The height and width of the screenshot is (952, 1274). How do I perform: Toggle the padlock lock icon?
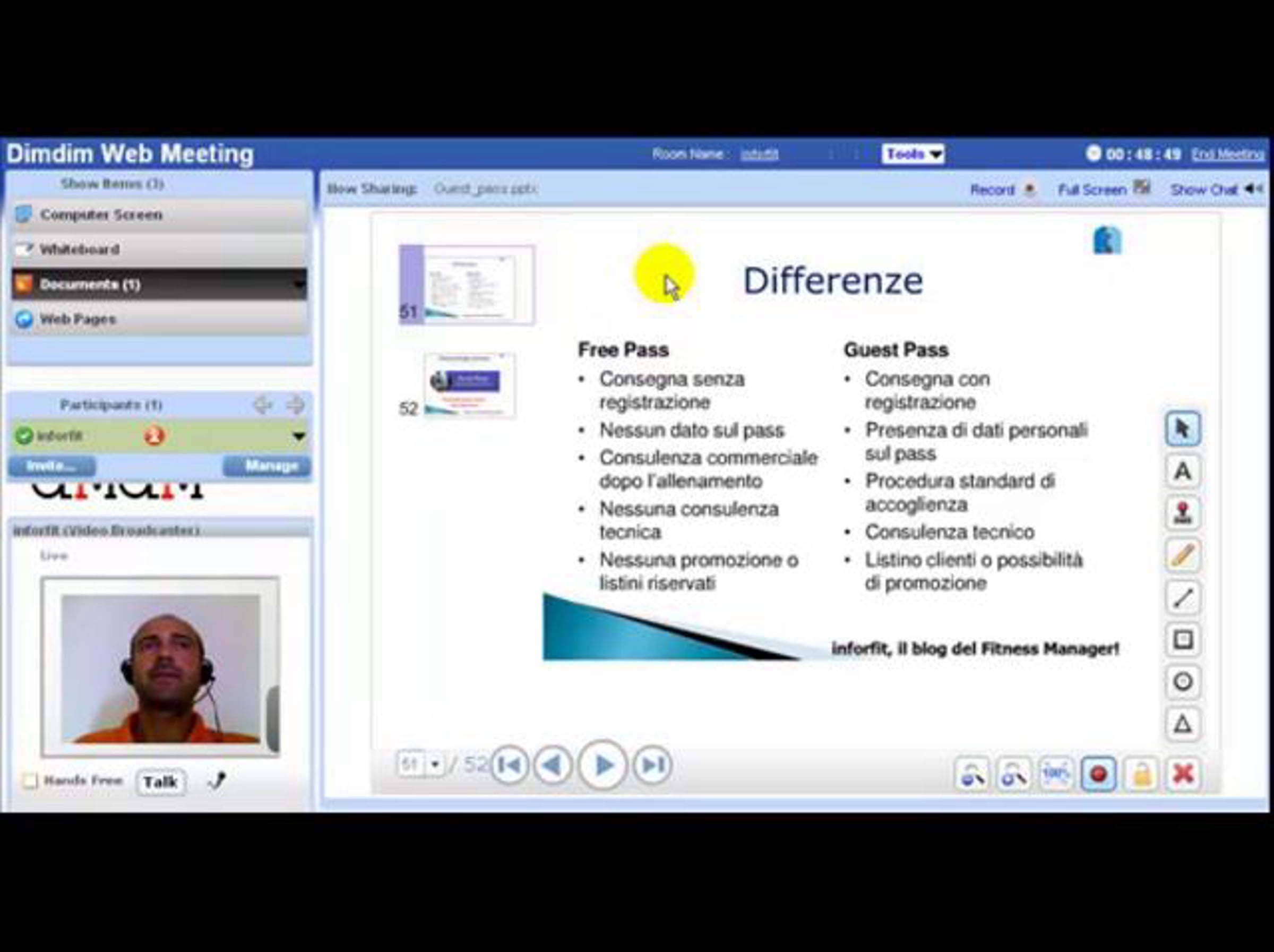click(1141, 774)
